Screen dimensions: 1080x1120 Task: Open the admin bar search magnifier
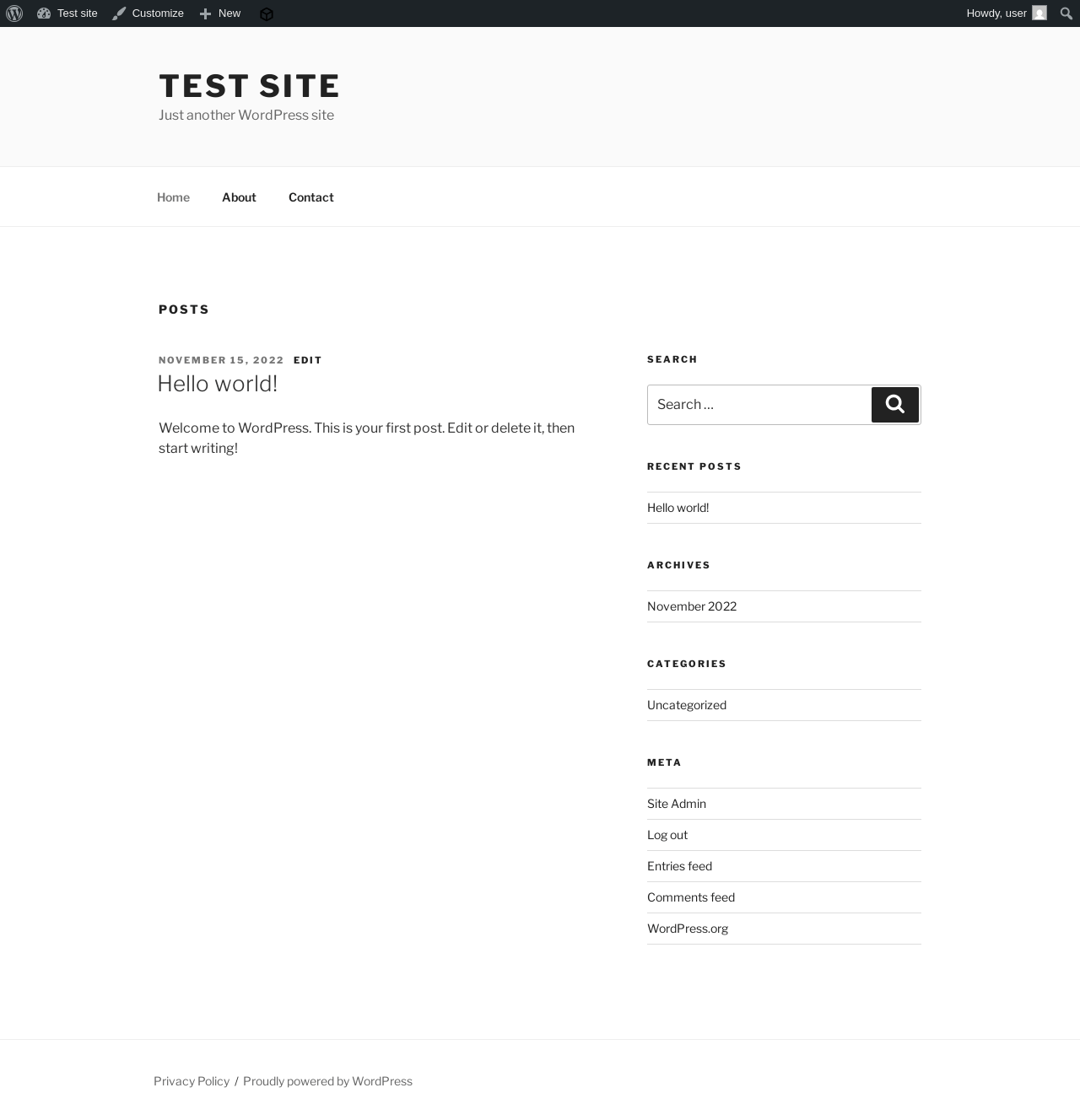click(x=1066, y=13)
